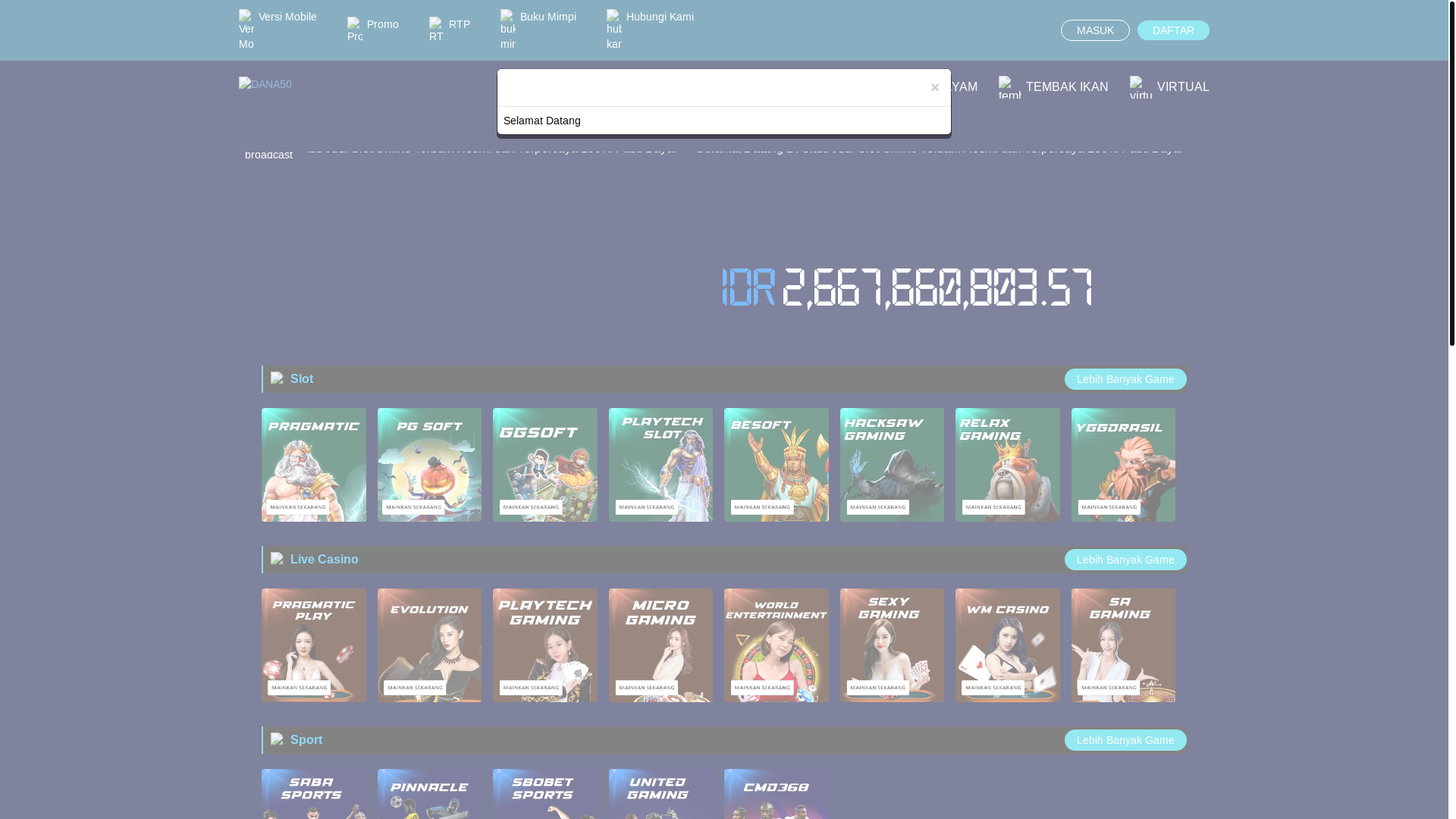Open CMD368 sports card
Screen dimensions: 1456x819
777,794
